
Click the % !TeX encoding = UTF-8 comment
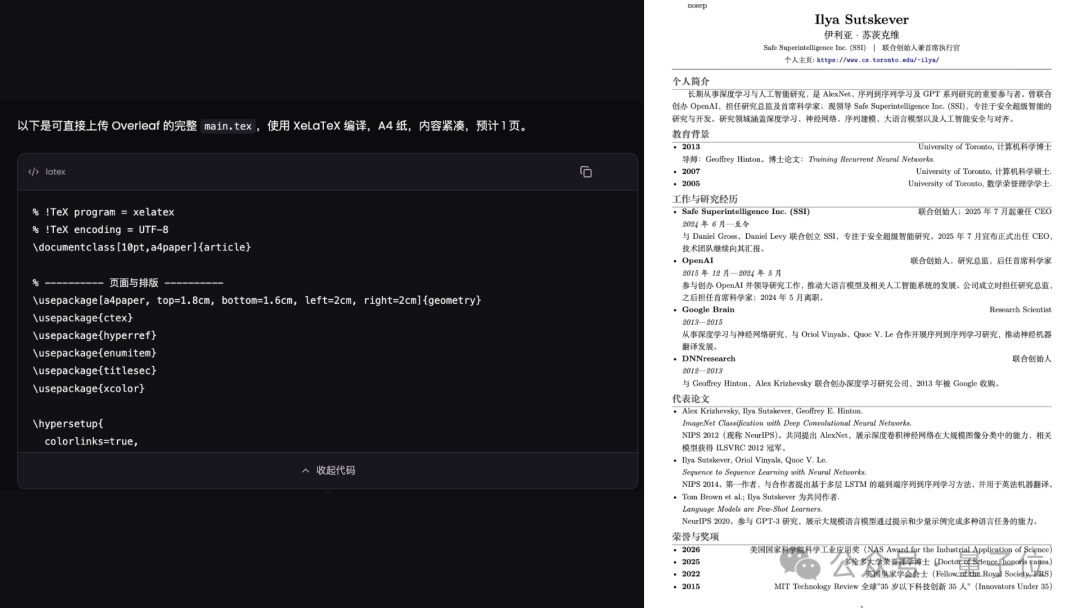(x=101, y=229)
